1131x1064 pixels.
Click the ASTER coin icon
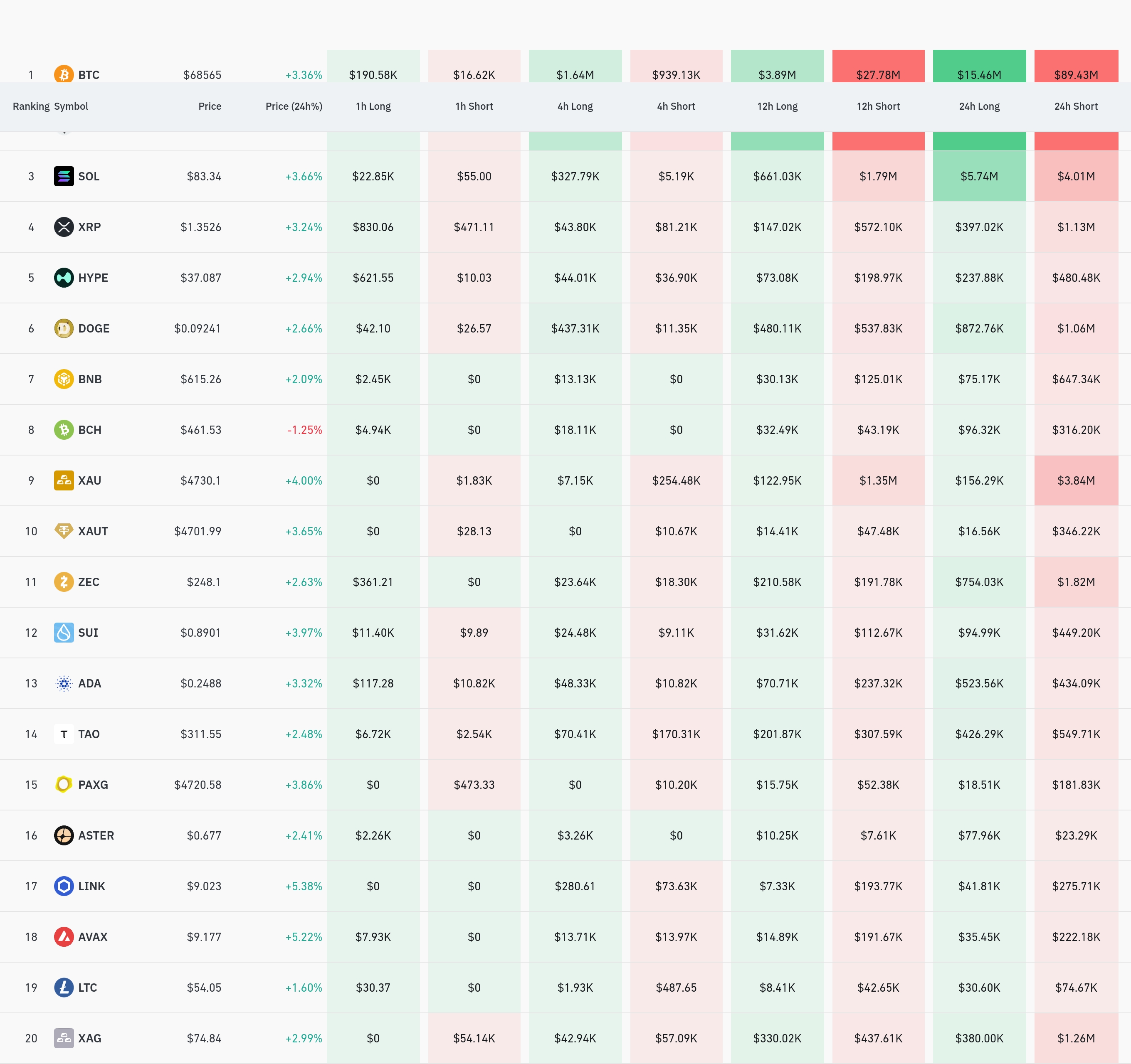[64, 835]
